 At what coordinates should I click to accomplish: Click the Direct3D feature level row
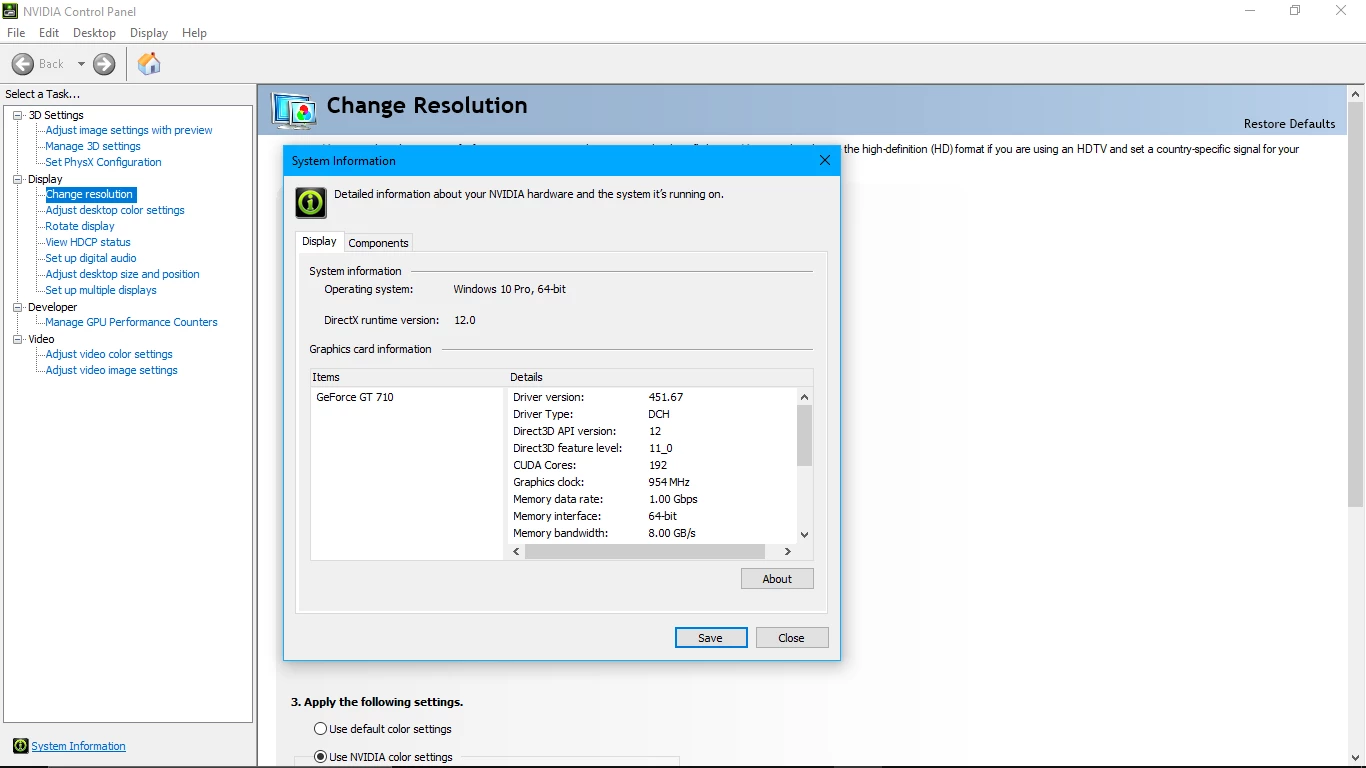(x=652, y=448)
